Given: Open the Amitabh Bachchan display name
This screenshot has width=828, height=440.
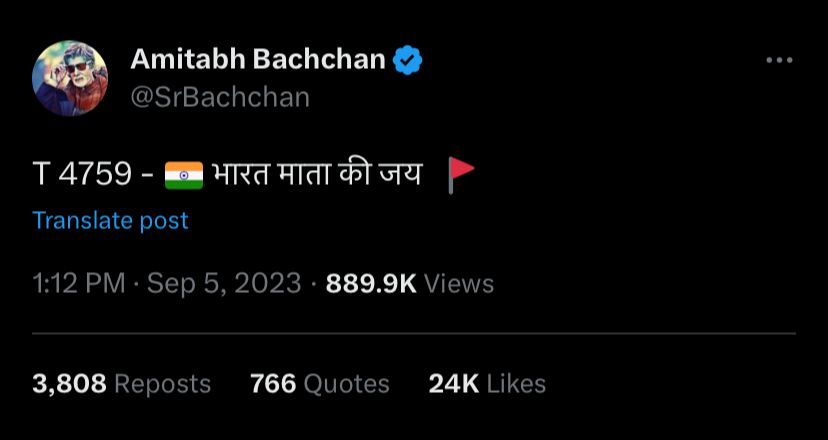Looking at the screenshot, I should (258, 59).
